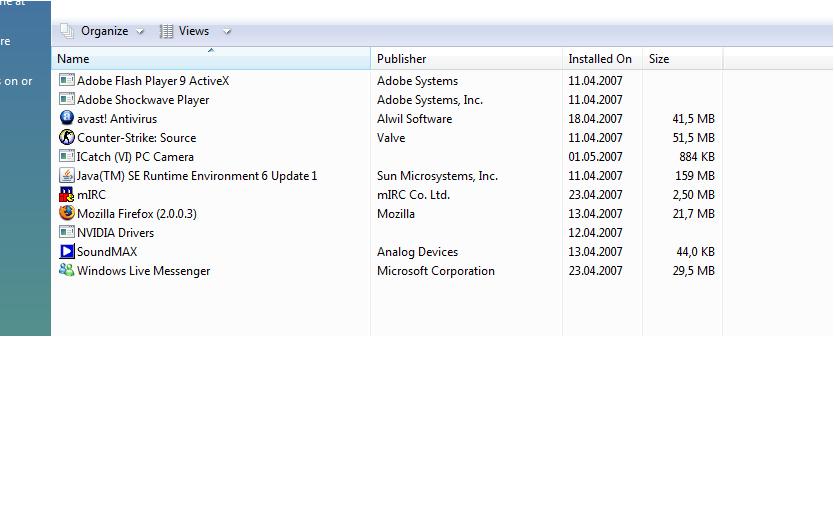Select the Windows Live Messenger name

[x=144, y=271]
